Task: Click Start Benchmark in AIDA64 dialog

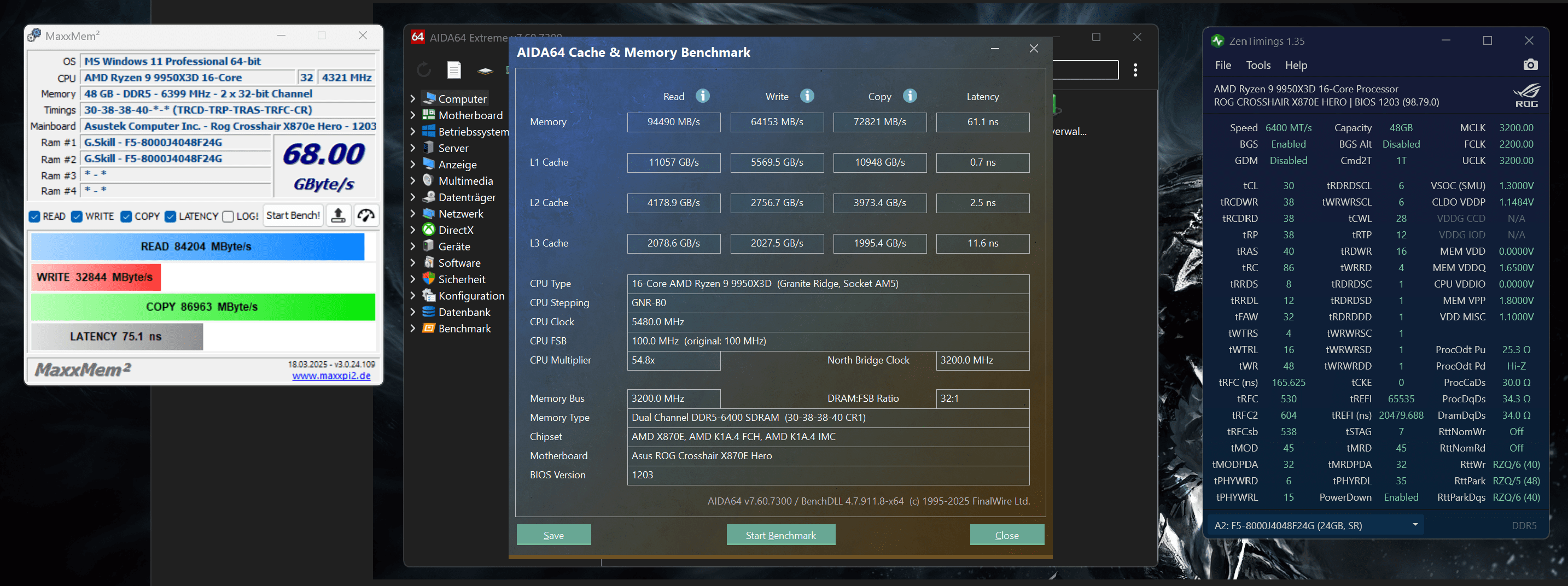Action: (780, 535)
